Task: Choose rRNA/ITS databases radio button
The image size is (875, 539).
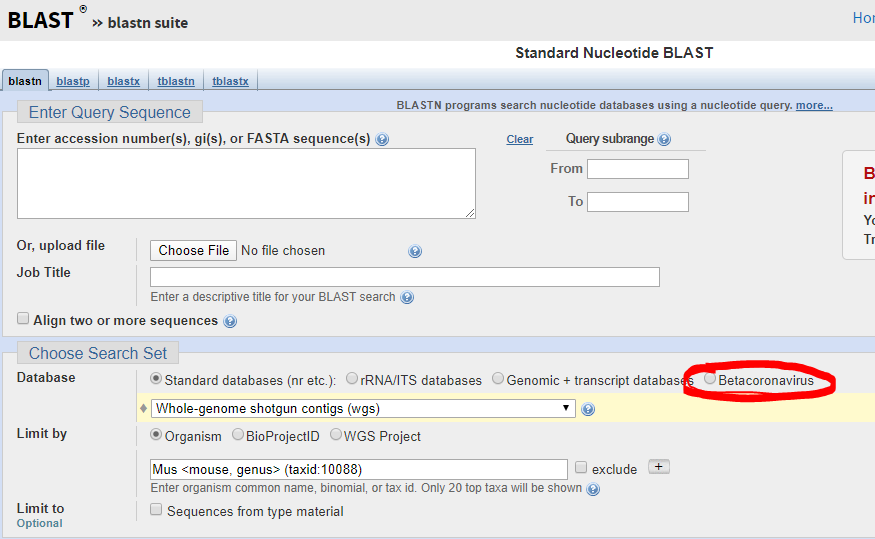Action: 352,379
